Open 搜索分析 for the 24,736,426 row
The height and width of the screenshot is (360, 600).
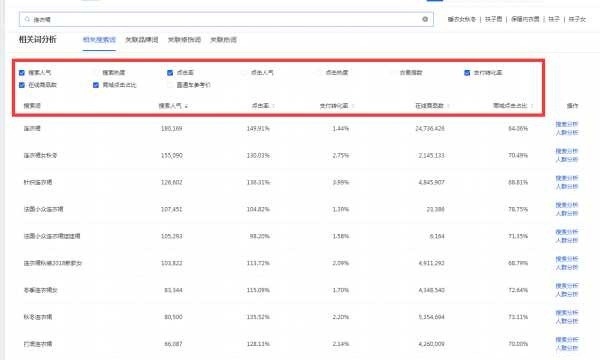click(x=567, y=124)
